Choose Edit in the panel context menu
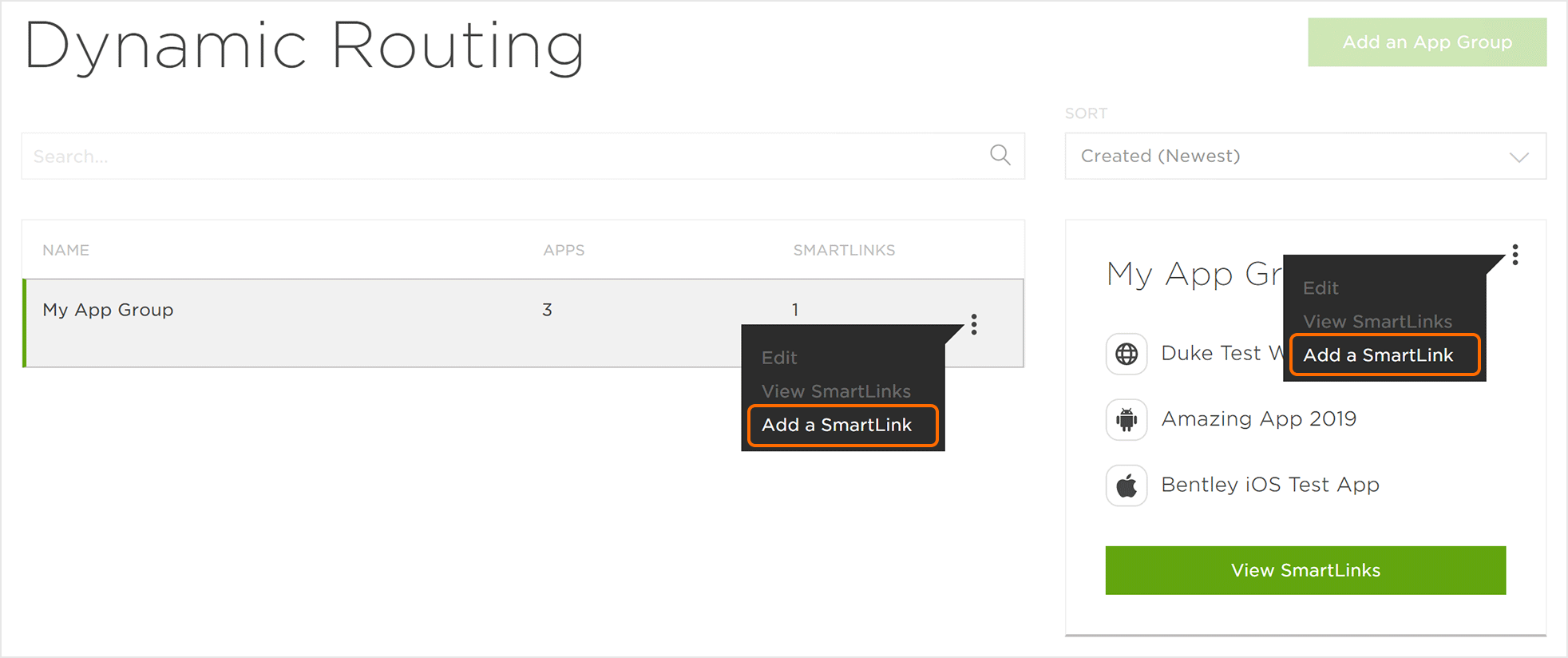 1321,288
